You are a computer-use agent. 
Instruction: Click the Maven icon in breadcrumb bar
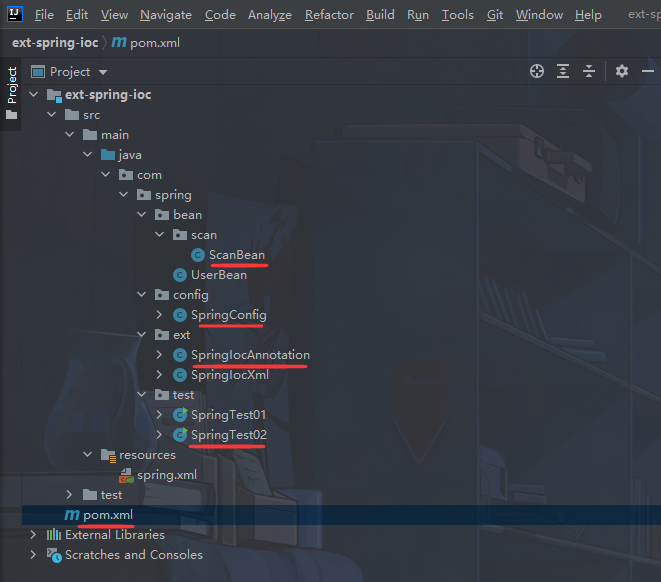(x=119, y=42)
